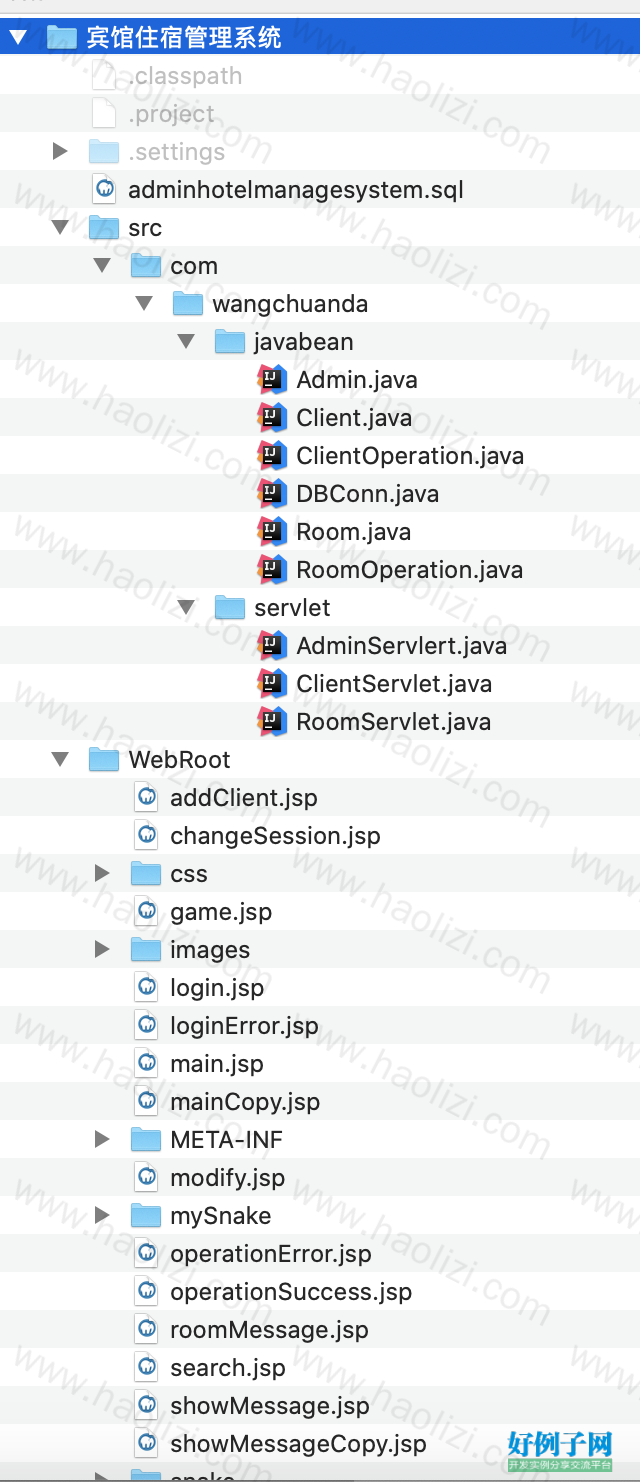Viewport: 640px width, 1482px height.
Task: Click the servlet folder icon
Action: (230, 608)
